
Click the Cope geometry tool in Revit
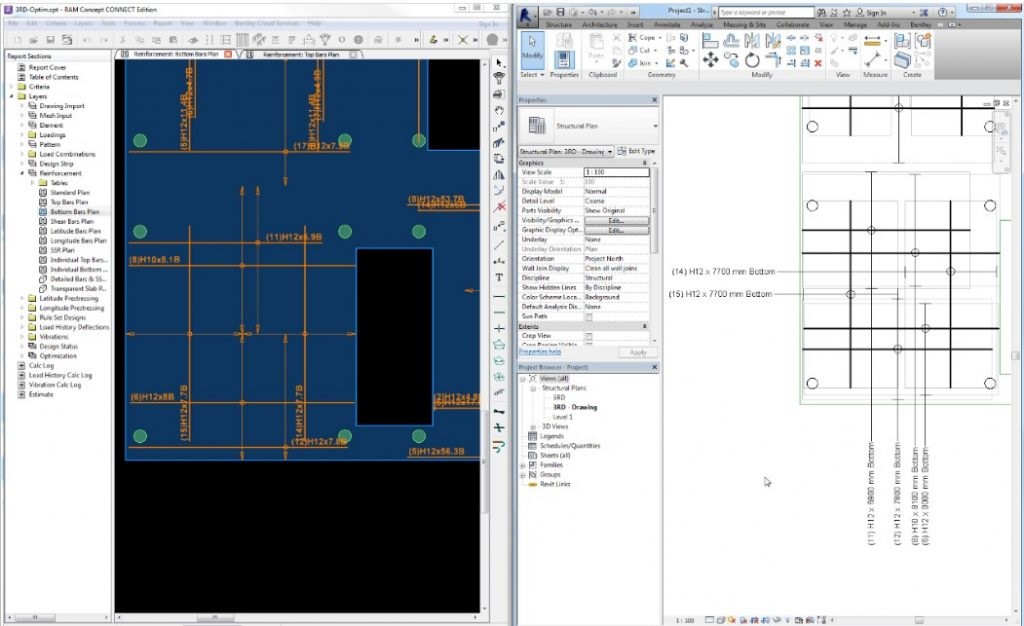point(645,37)
